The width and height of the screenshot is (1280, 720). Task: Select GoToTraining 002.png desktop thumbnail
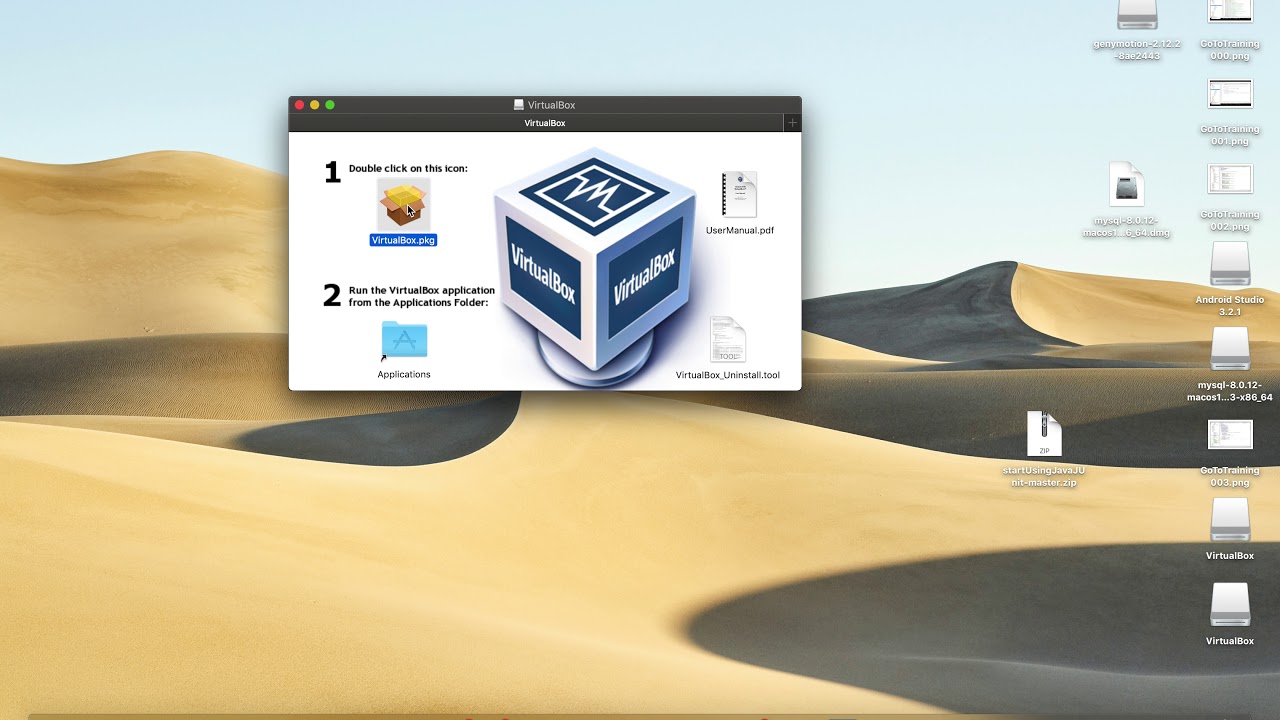tap(1230, 180)
